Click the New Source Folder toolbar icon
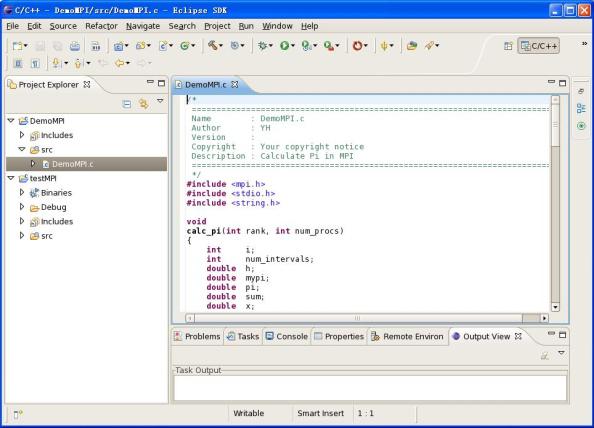Image resolution: width=594 pixels, height=428 pixels. tap(141, 46)
